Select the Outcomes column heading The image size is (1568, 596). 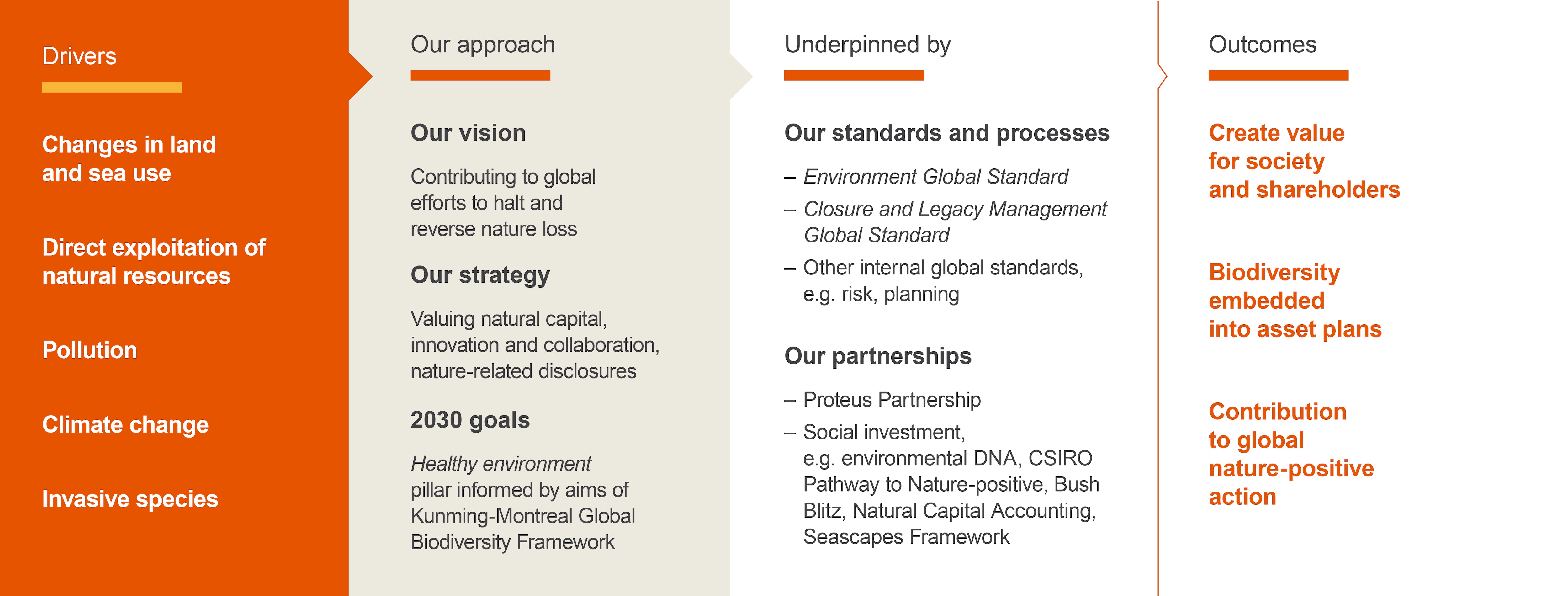pos(1262,45)
